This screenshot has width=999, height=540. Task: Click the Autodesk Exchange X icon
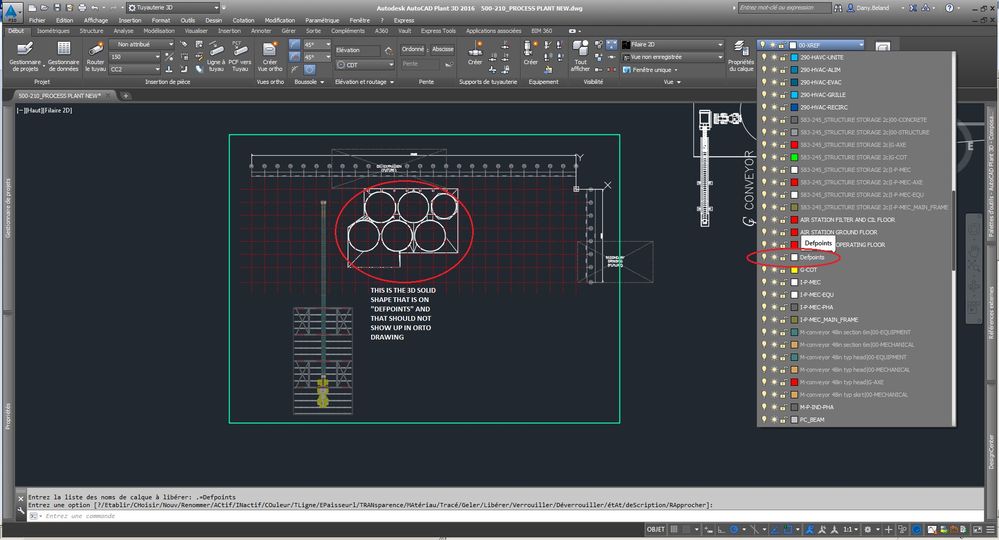914,8
